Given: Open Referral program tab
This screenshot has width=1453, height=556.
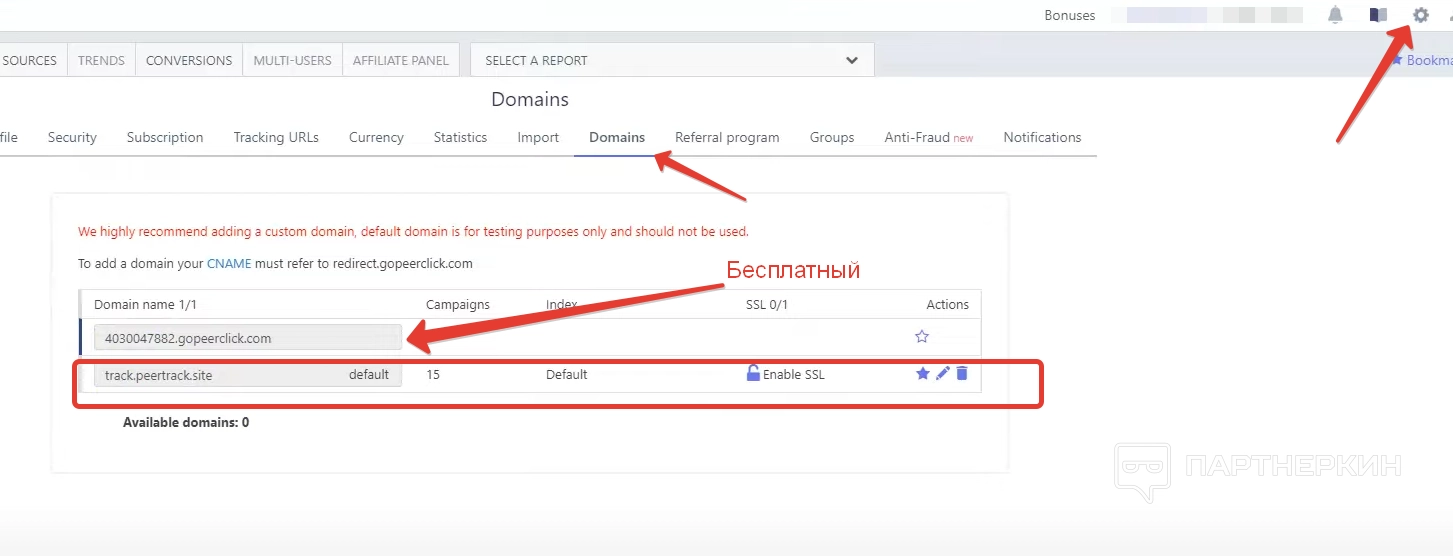Looking at the screenshot, I should tap(727, 138).
